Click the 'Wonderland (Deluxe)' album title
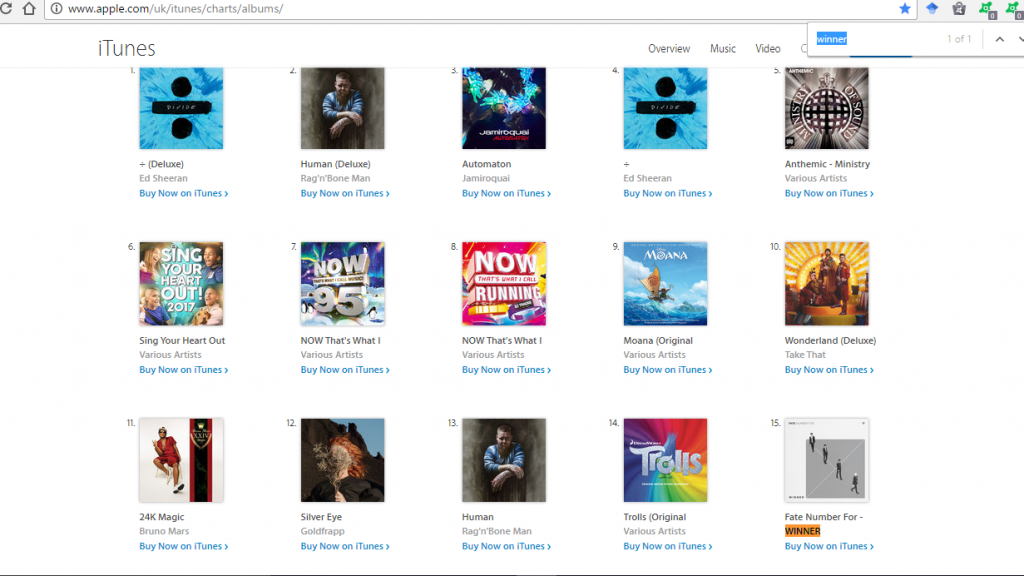The height and width of the screenshot is (576, 1024). [x=830, y=340]
